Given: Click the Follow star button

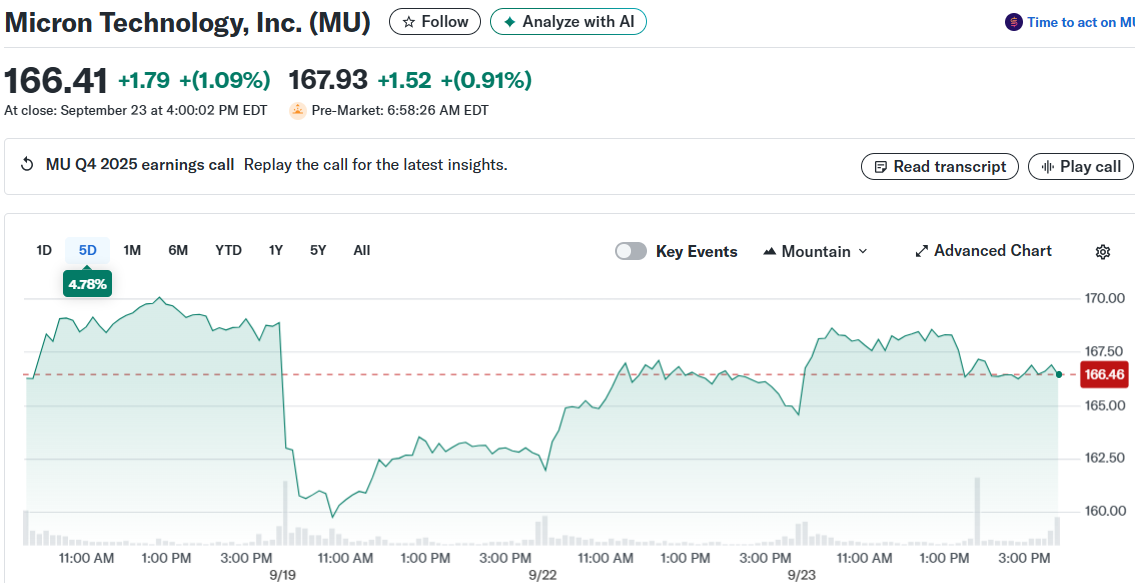Looking at the screenshot, I should coord(434,22).
